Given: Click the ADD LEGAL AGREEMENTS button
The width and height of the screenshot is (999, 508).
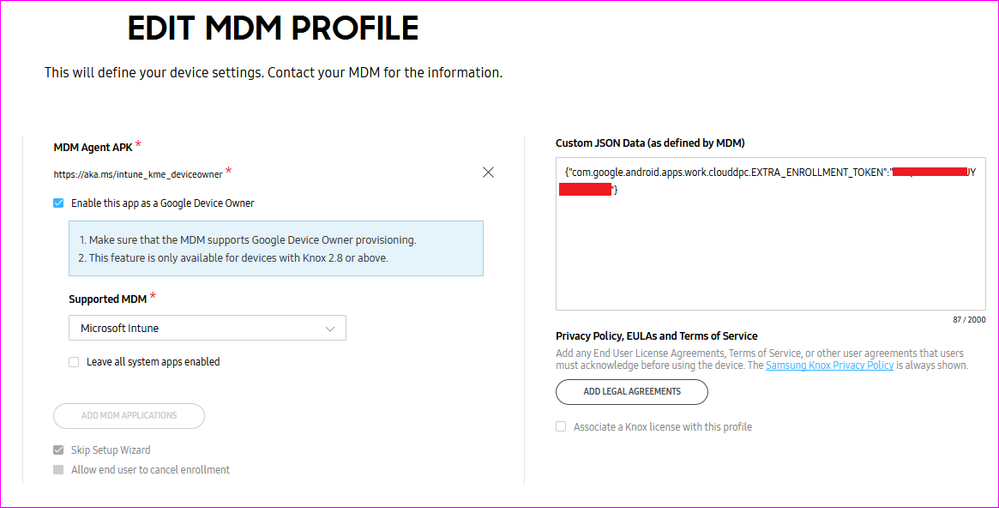Looking at the screenshot, I should coord(632,391).
